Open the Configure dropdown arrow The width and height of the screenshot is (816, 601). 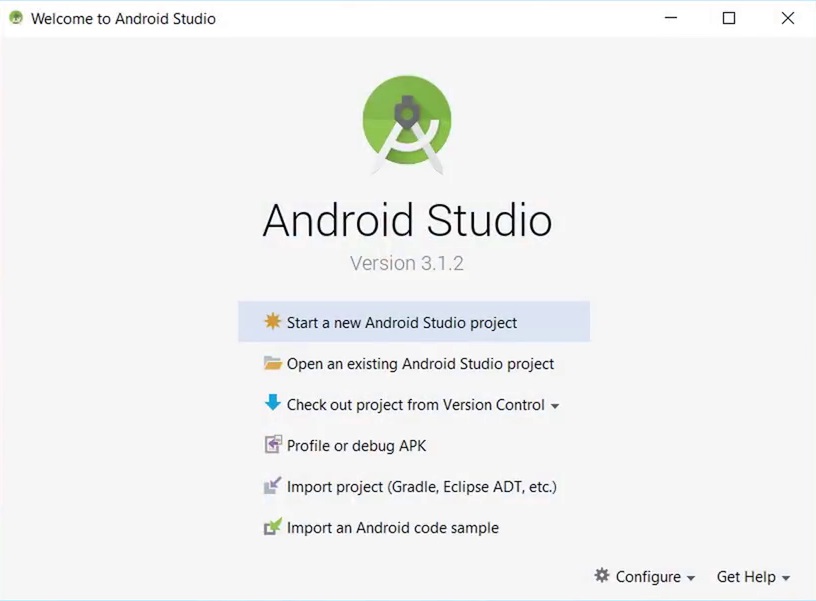(691, 578)
